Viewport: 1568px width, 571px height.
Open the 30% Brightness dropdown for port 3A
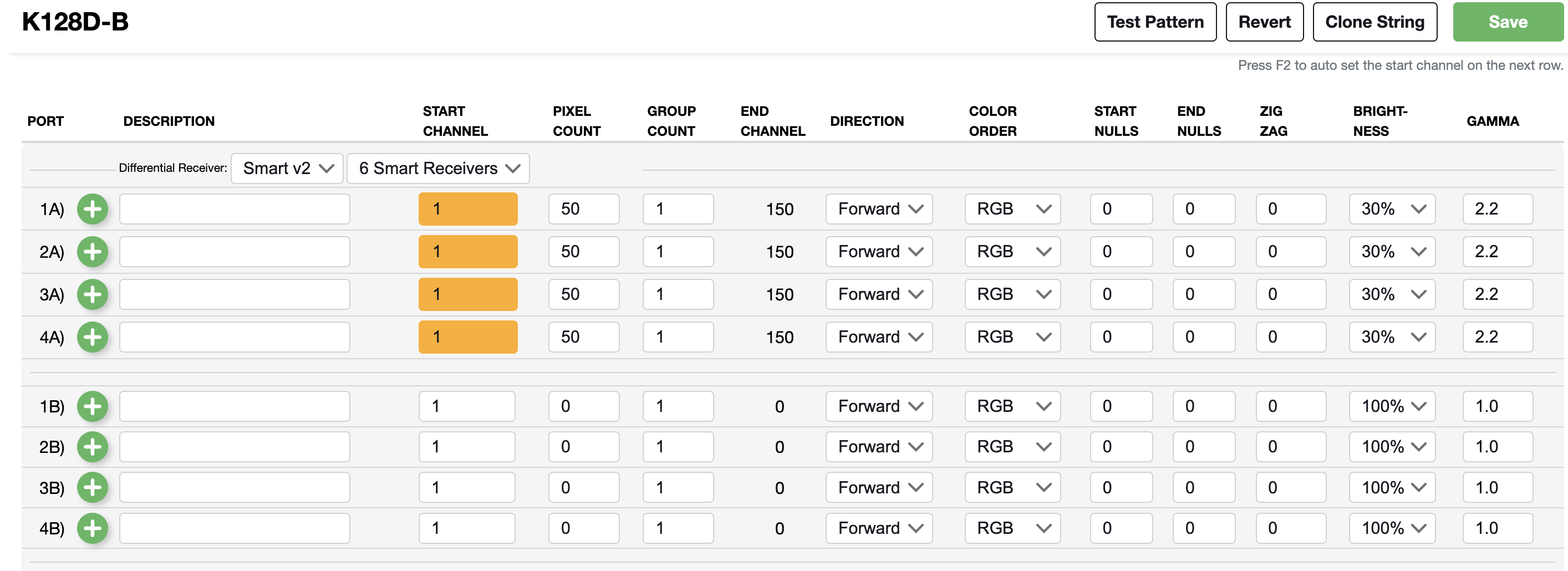pos(1392,294)
